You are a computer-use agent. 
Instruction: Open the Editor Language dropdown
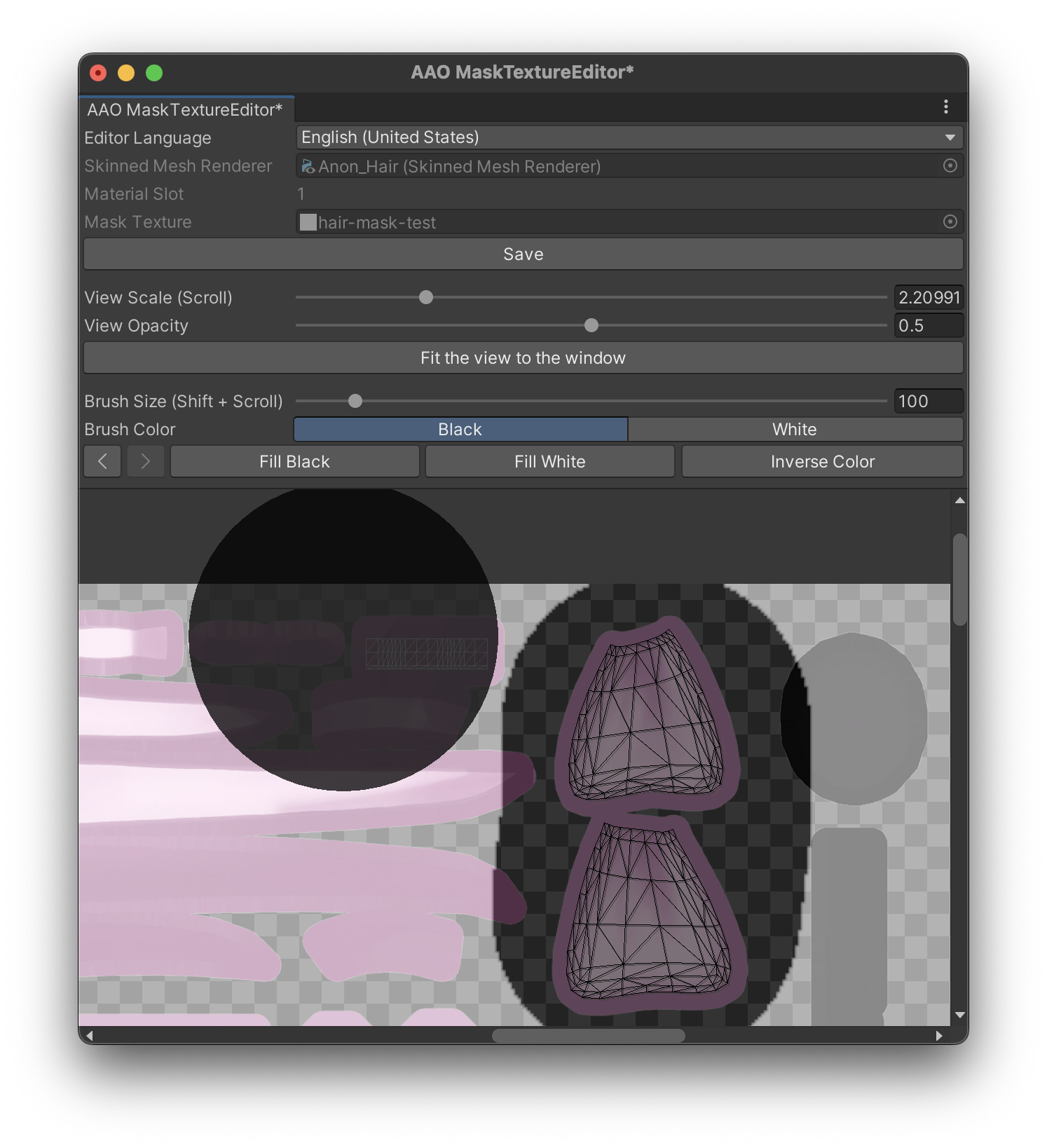[x=629, y=137]
